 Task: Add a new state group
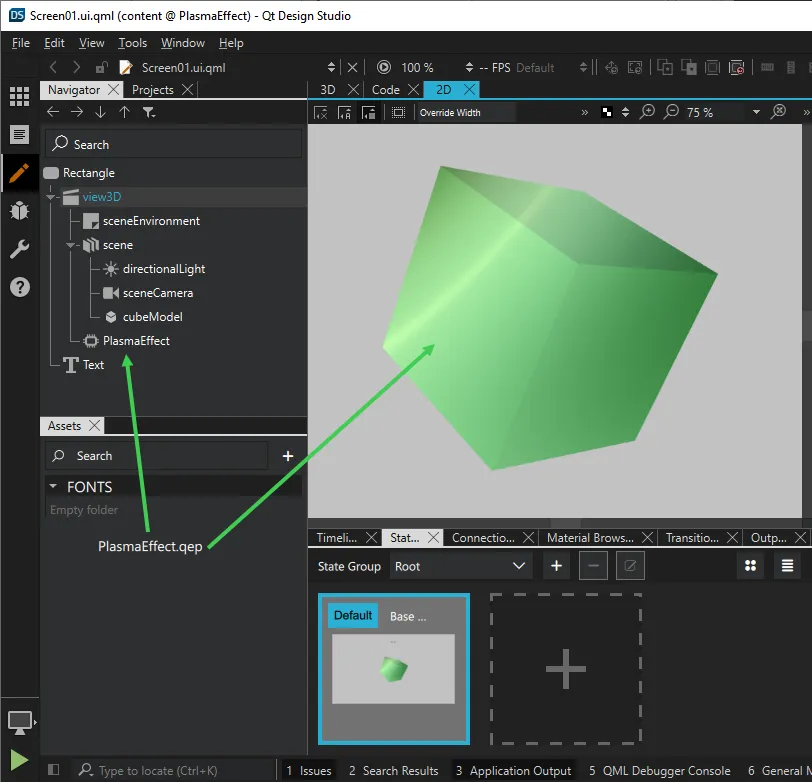point(556,566)
